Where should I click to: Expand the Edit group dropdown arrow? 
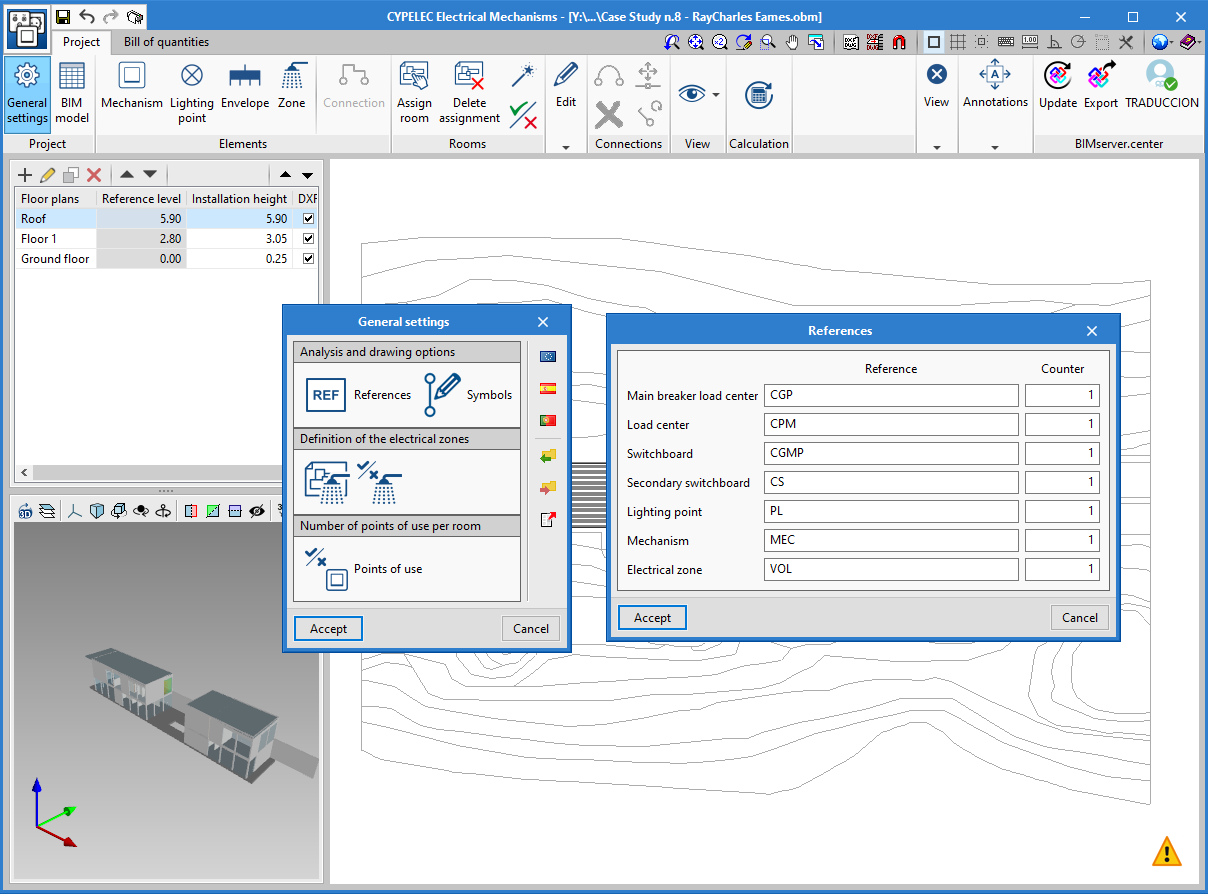coord(566,147)
